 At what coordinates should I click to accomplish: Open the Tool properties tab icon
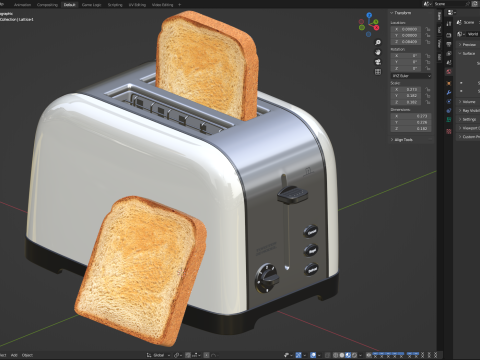(449, 23)
